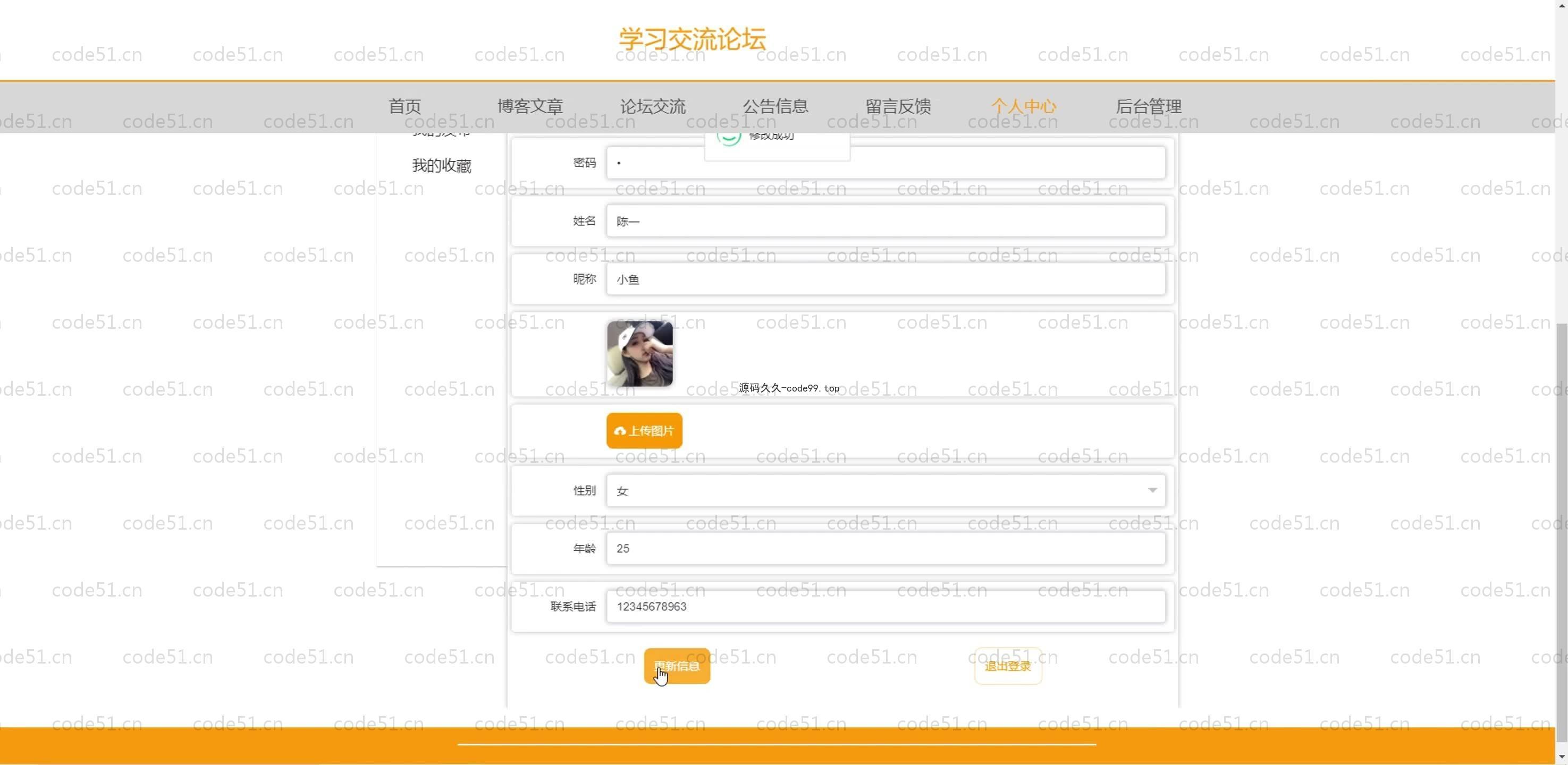Click the scrollbar down arrow

coord(1561,757)
